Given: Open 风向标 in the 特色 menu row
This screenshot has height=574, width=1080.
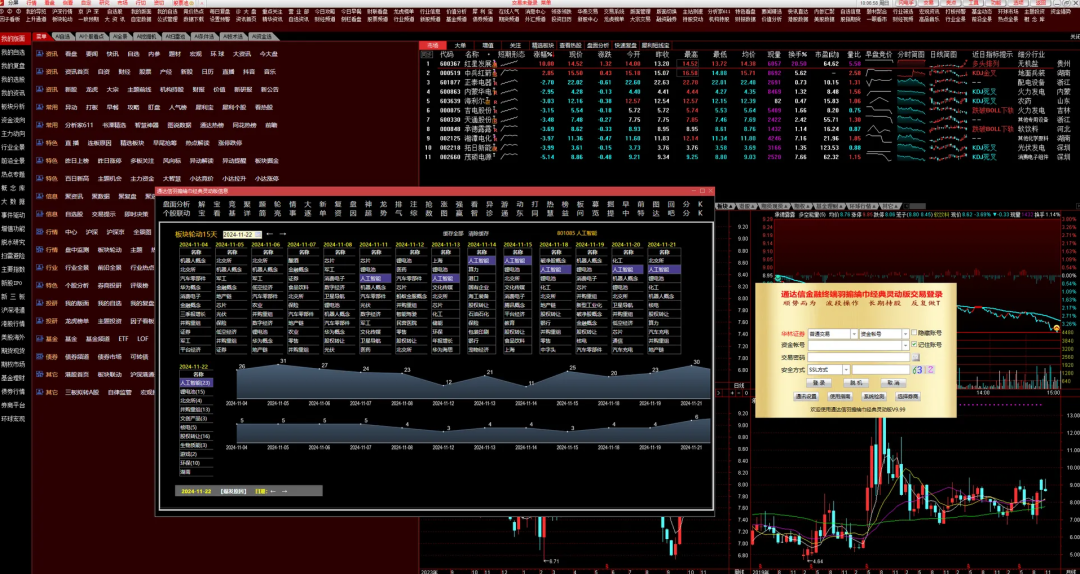Looking at the screenshot, I should point(172,161).
